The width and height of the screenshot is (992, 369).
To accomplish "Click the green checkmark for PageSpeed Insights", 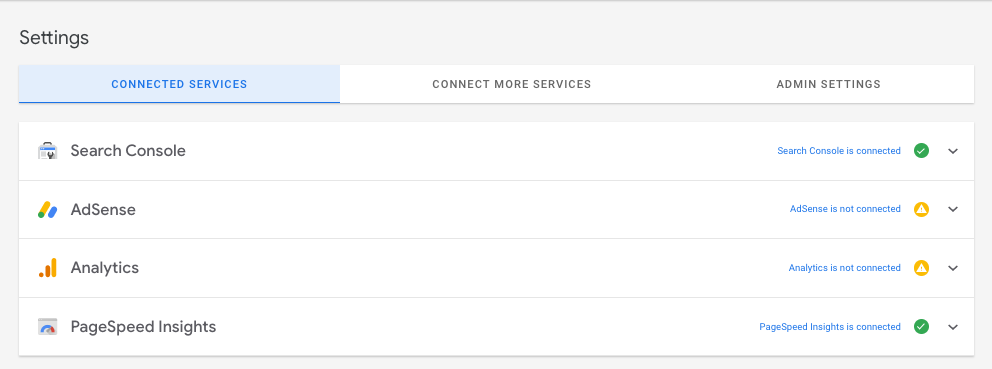I will [x=921, y=327].
